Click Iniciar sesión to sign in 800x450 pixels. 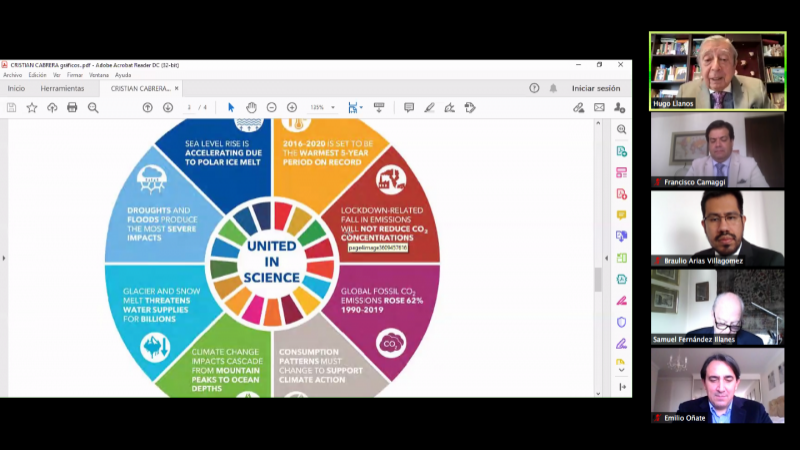pyautogui.click(x=596, y=88)
